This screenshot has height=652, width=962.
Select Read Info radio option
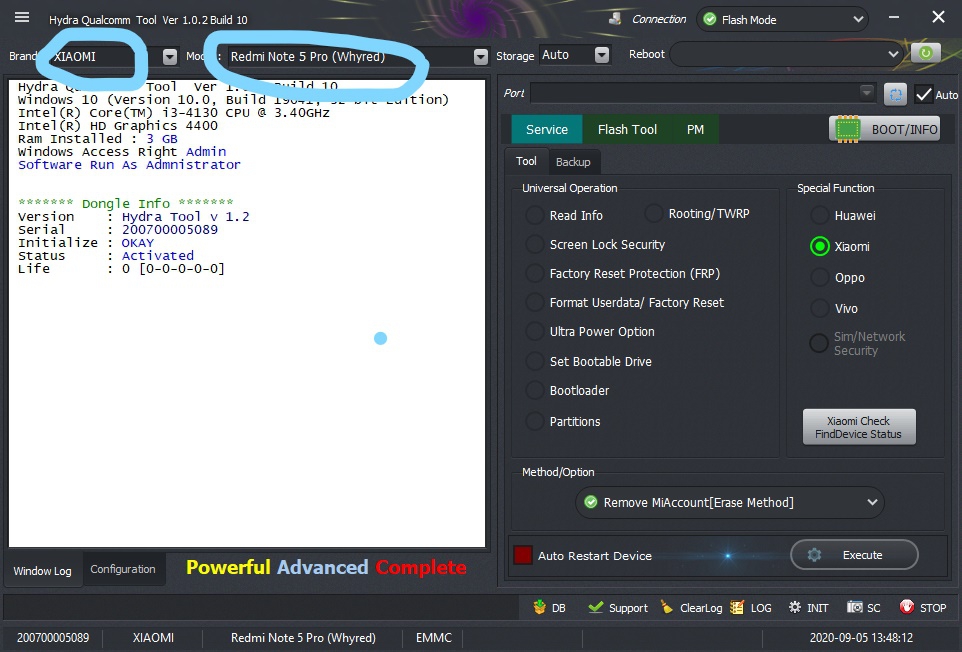534,215
